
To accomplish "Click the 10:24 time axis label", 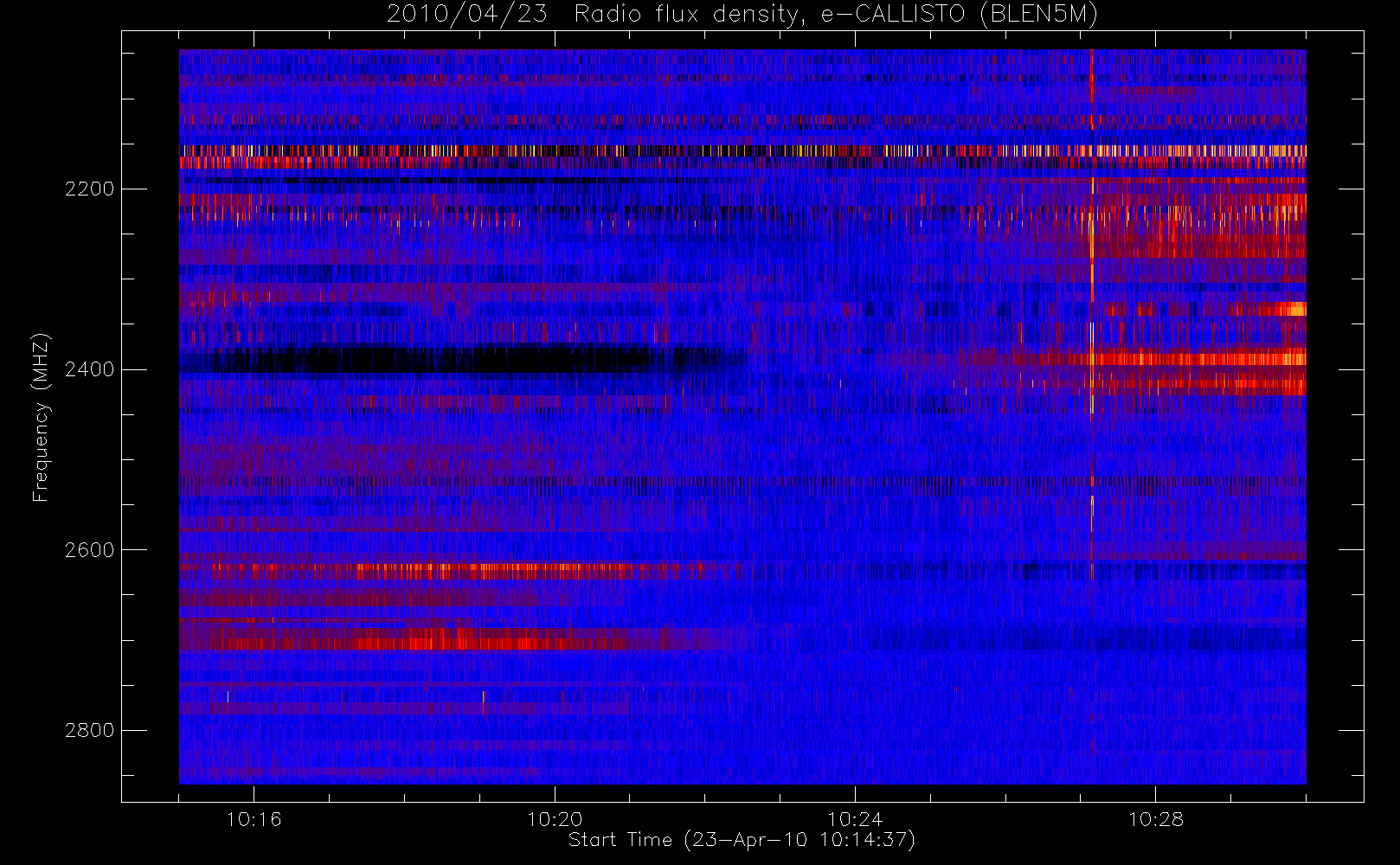I will (855, 819).
